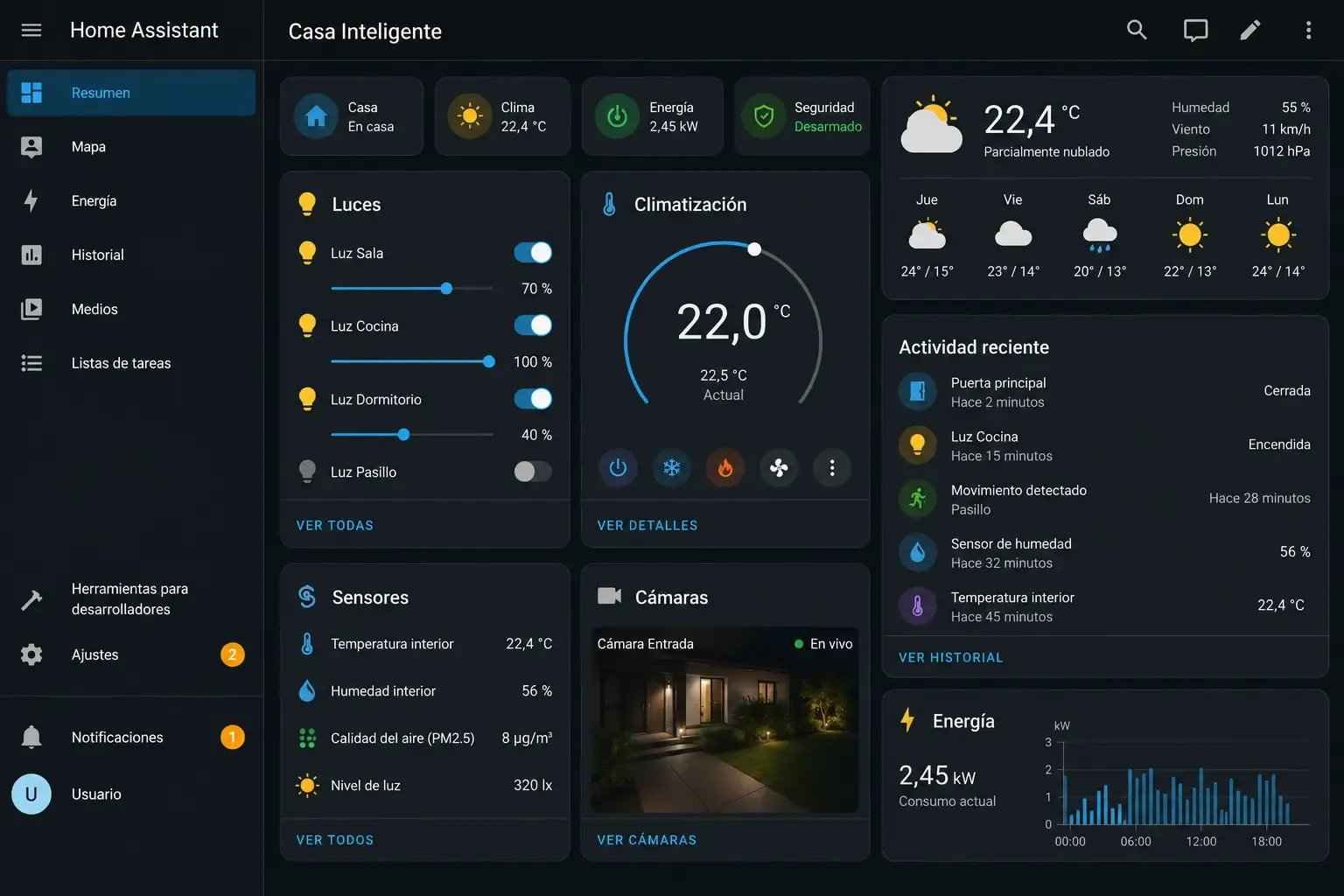This screenshot has width=1344, height=896.
Task: Click the En vivo status indicator
Action: 823,644
